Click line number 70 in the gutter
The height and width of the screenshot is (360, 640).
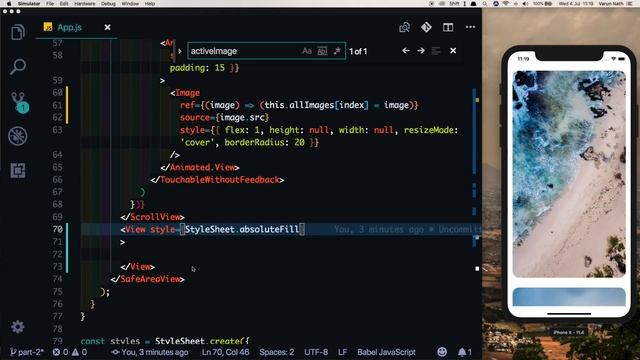58,229
